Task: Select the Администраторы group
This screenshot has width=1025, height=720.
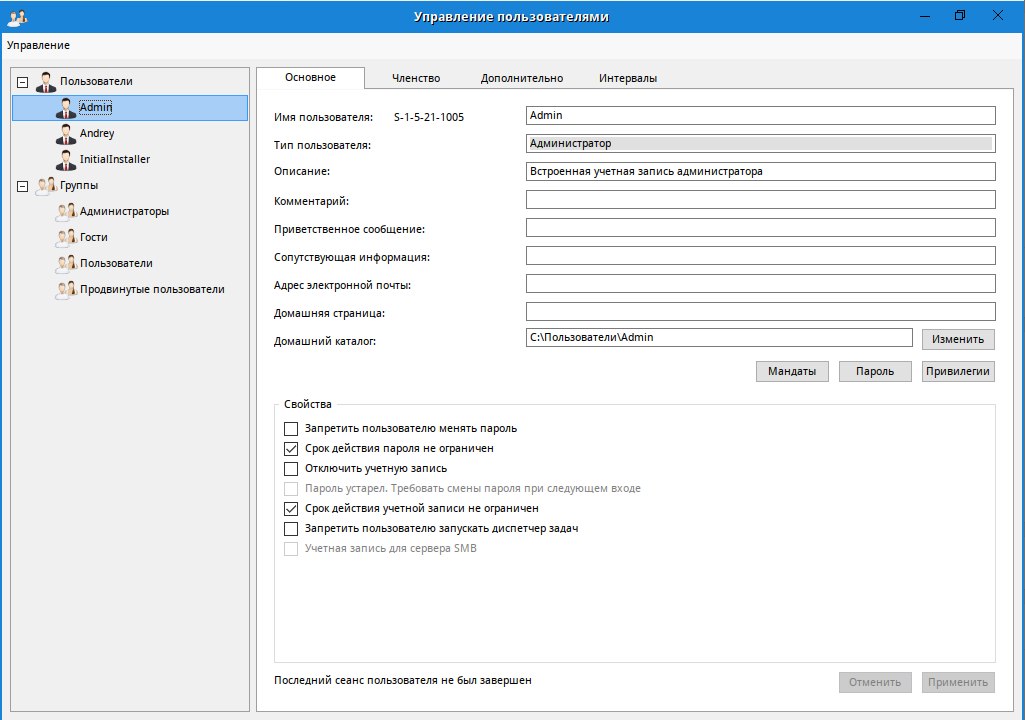Action: click(124, 211)
